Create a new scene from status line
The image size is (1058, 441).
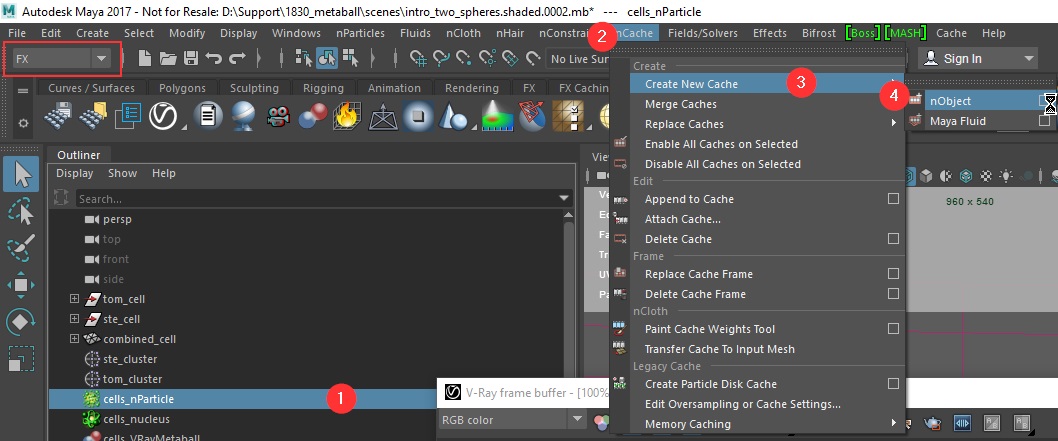(x=144, y=59)
